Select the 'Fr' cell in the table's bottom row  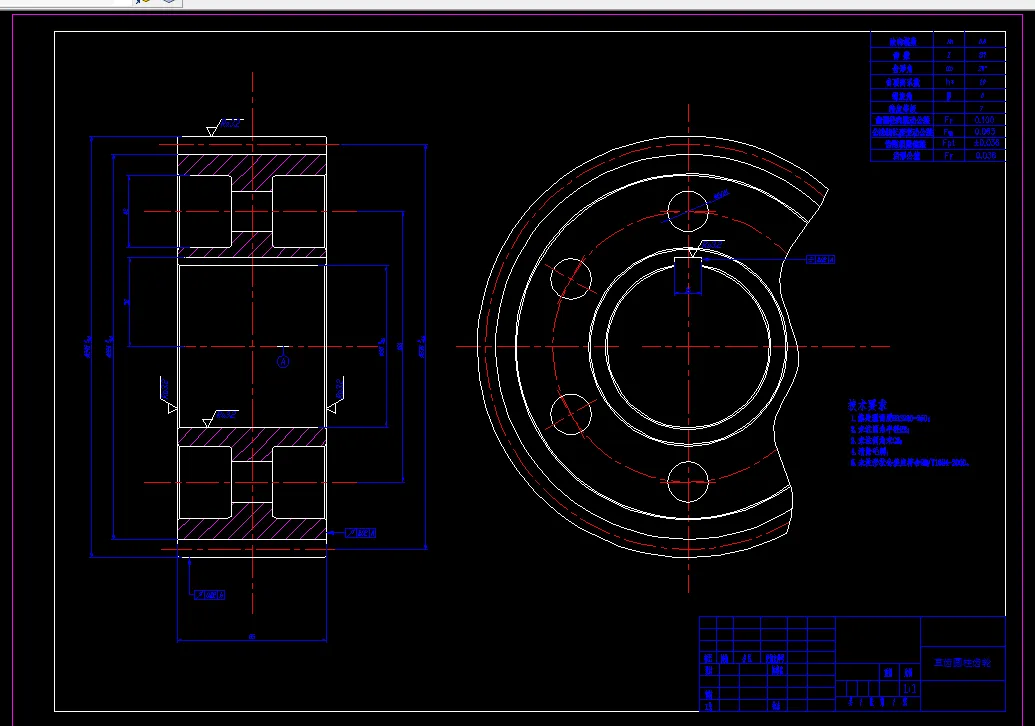pos(949,155)
